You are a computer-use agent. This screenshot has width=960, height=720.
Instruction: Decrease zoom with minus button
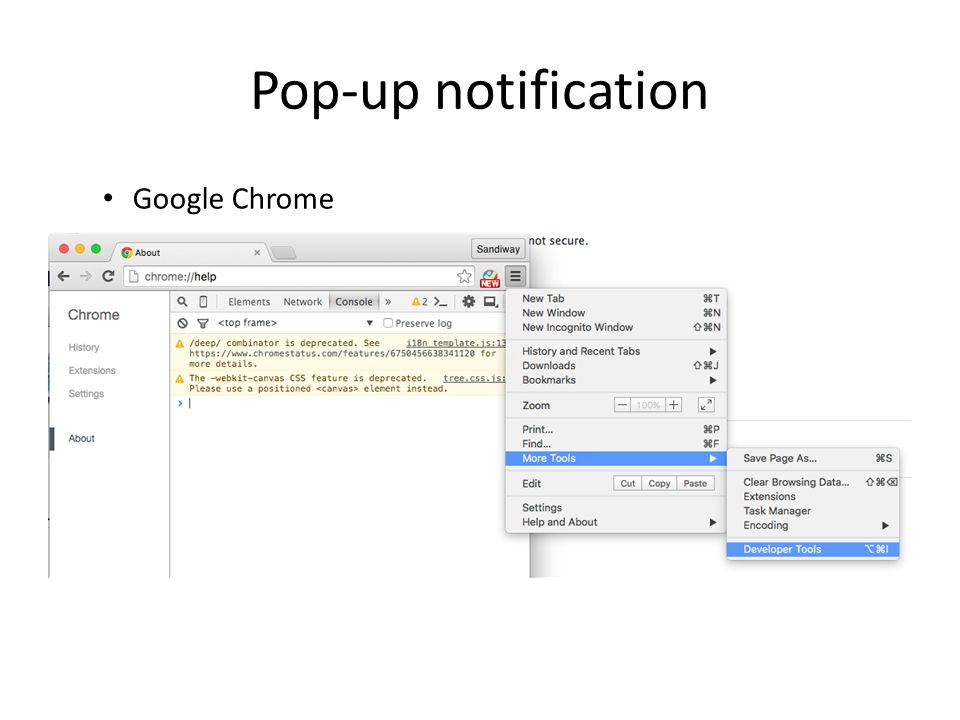(x=622, y=405)
